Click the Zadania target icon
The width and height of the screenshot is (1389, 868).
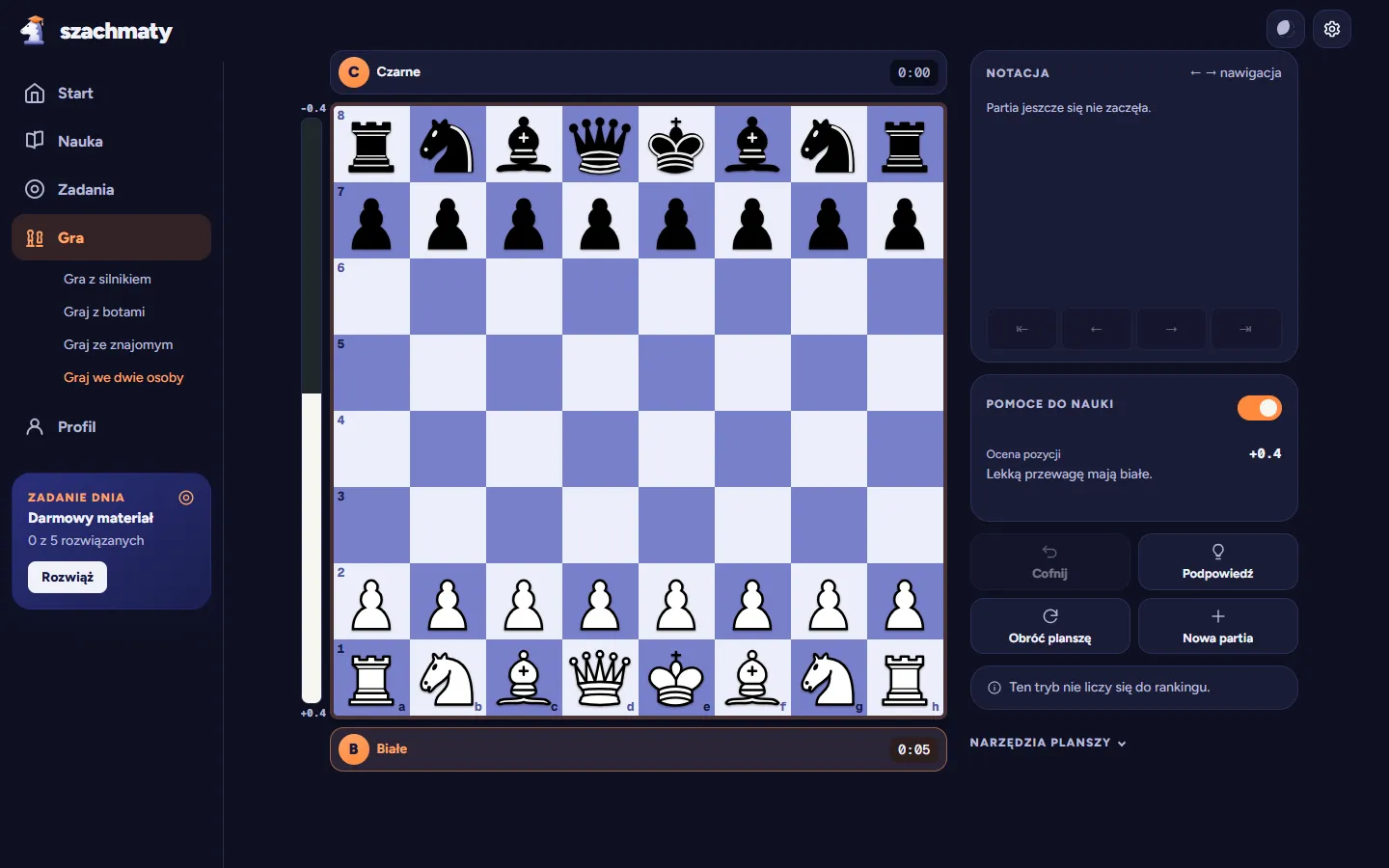[35, 189]
